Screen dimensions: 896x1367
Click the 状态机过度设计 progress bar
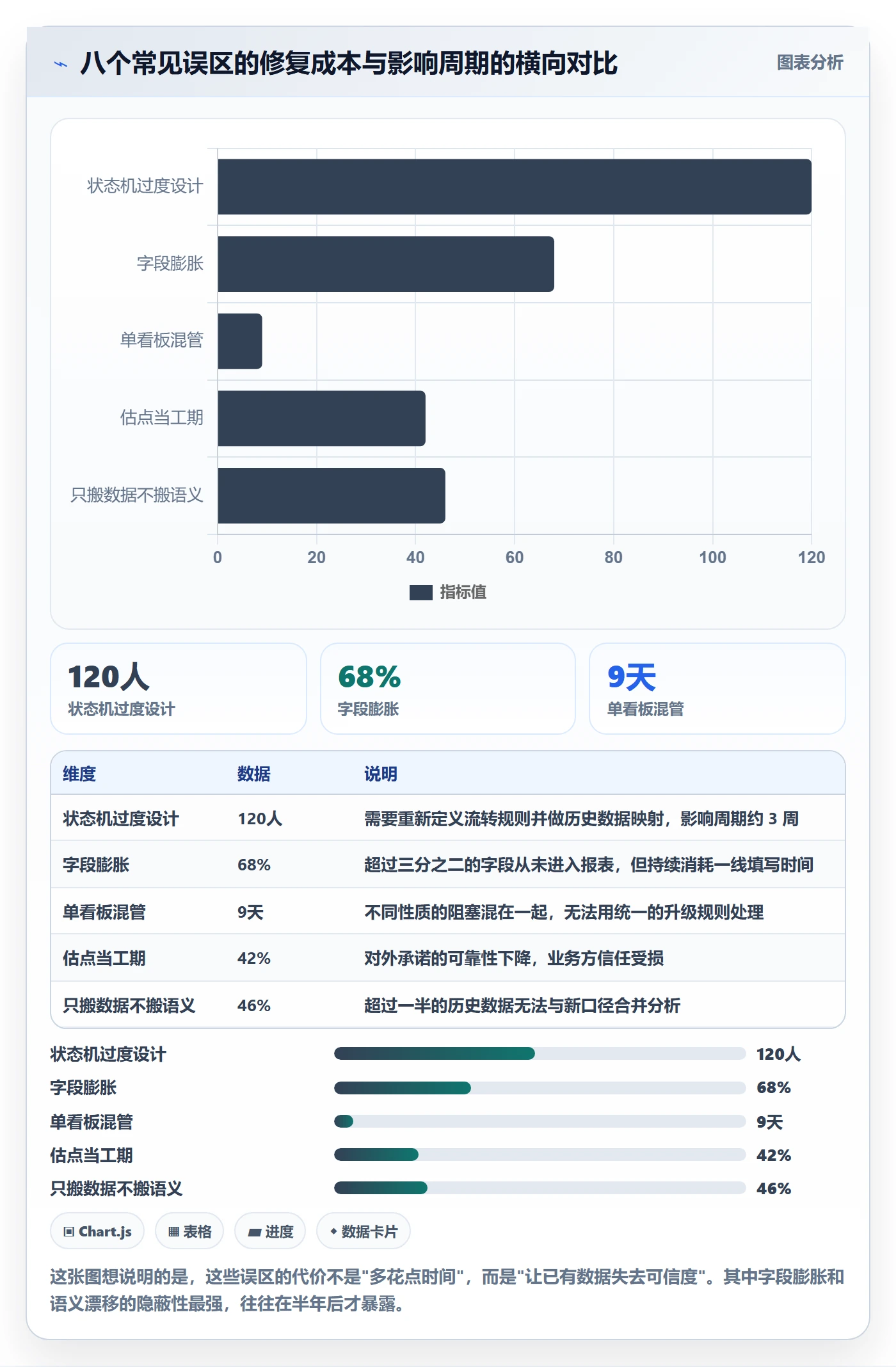540,1053
